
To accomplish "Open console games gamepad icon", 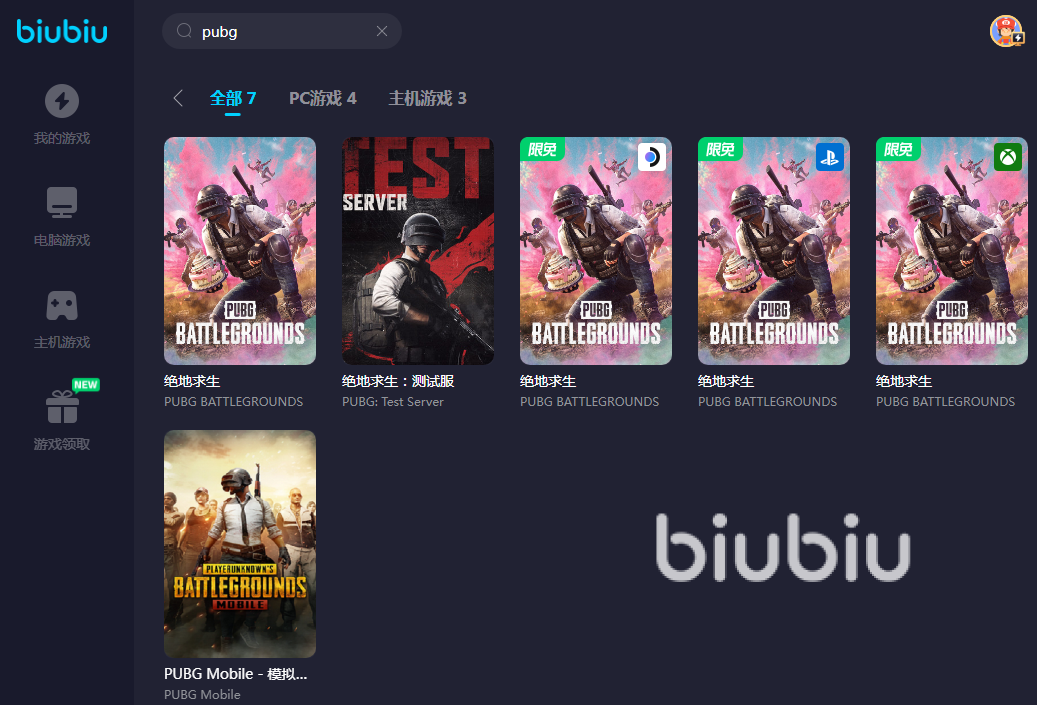I will pos(62,306).
